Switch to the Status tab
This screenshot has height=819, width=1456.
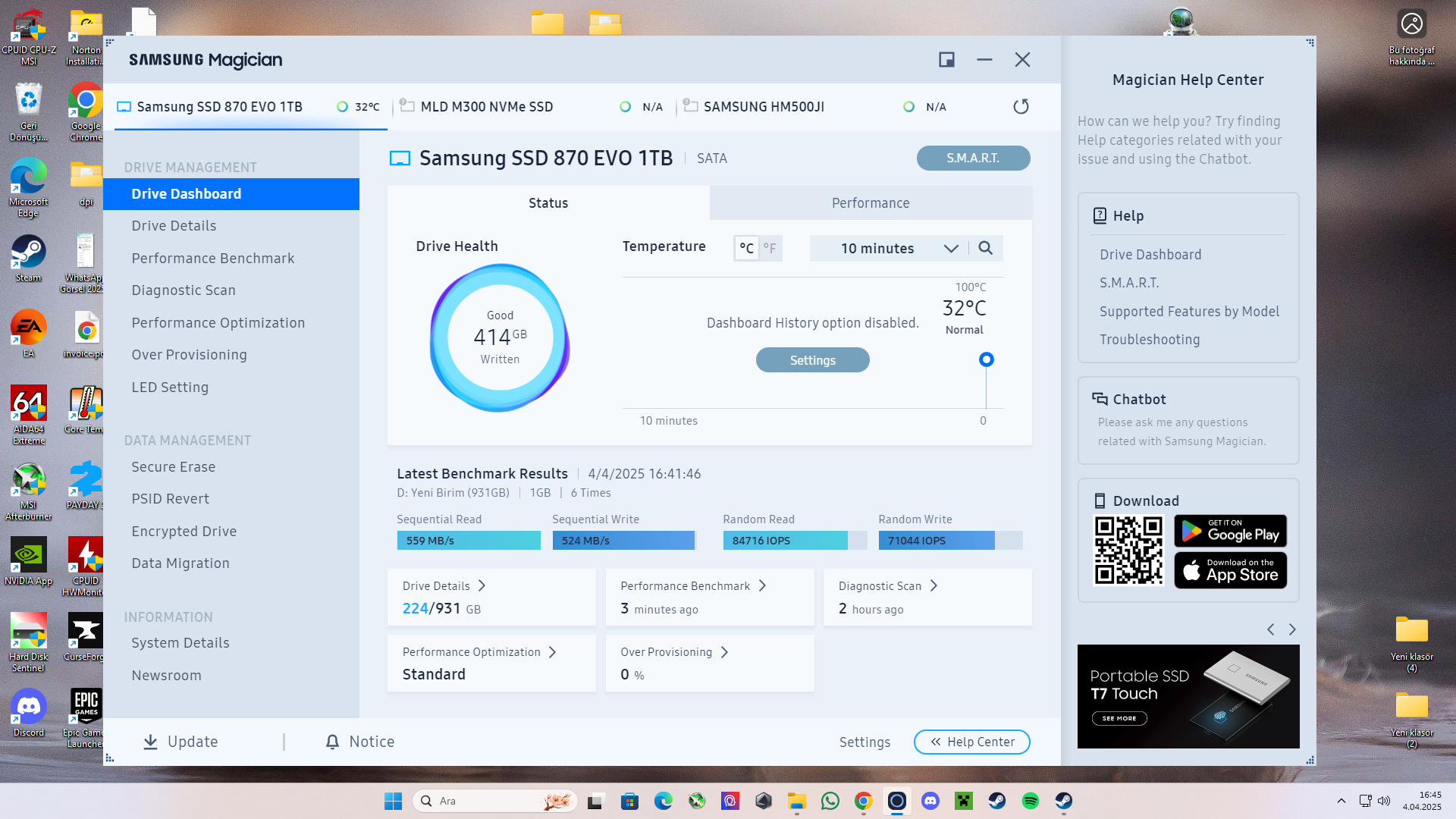pos(548,202)
